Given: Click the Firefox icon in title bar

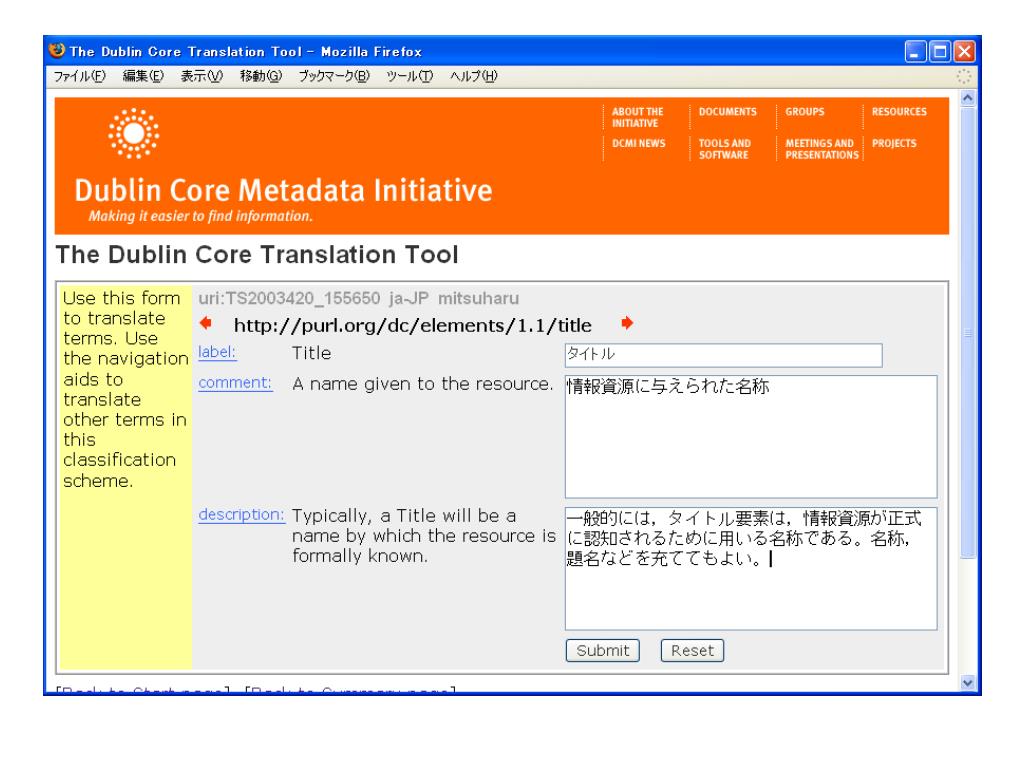Looking at the screenshot, I should click(57, 50).
